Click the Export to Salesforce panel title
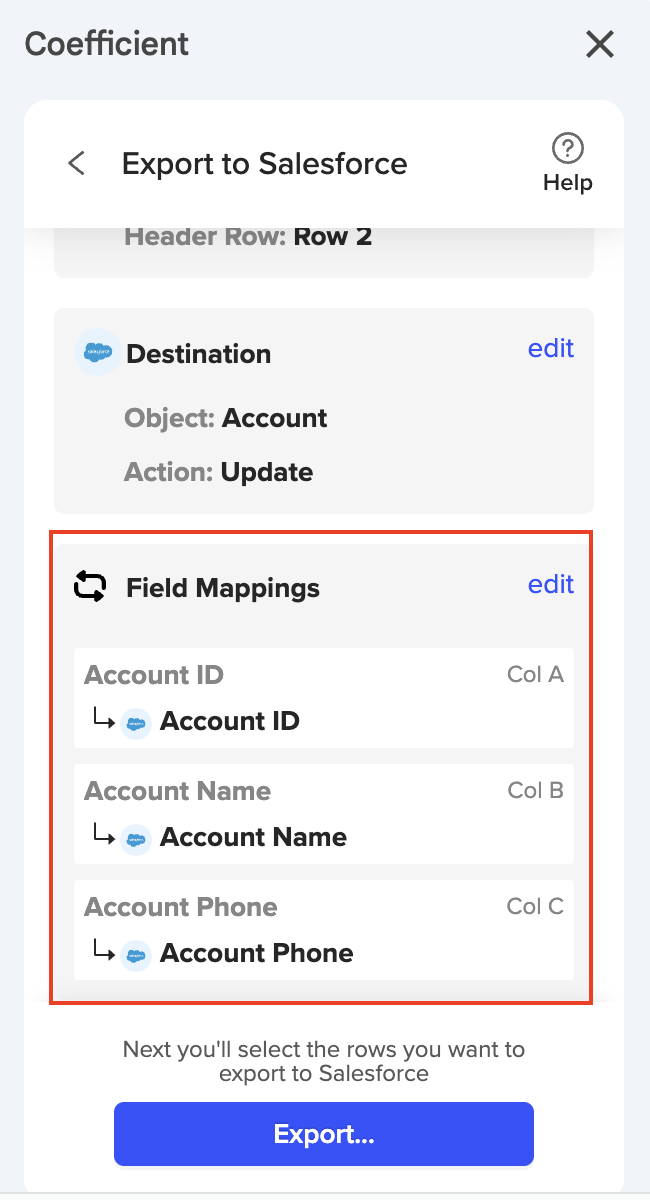The height and width of the screenshot is (1200, 650). (264, 164)
